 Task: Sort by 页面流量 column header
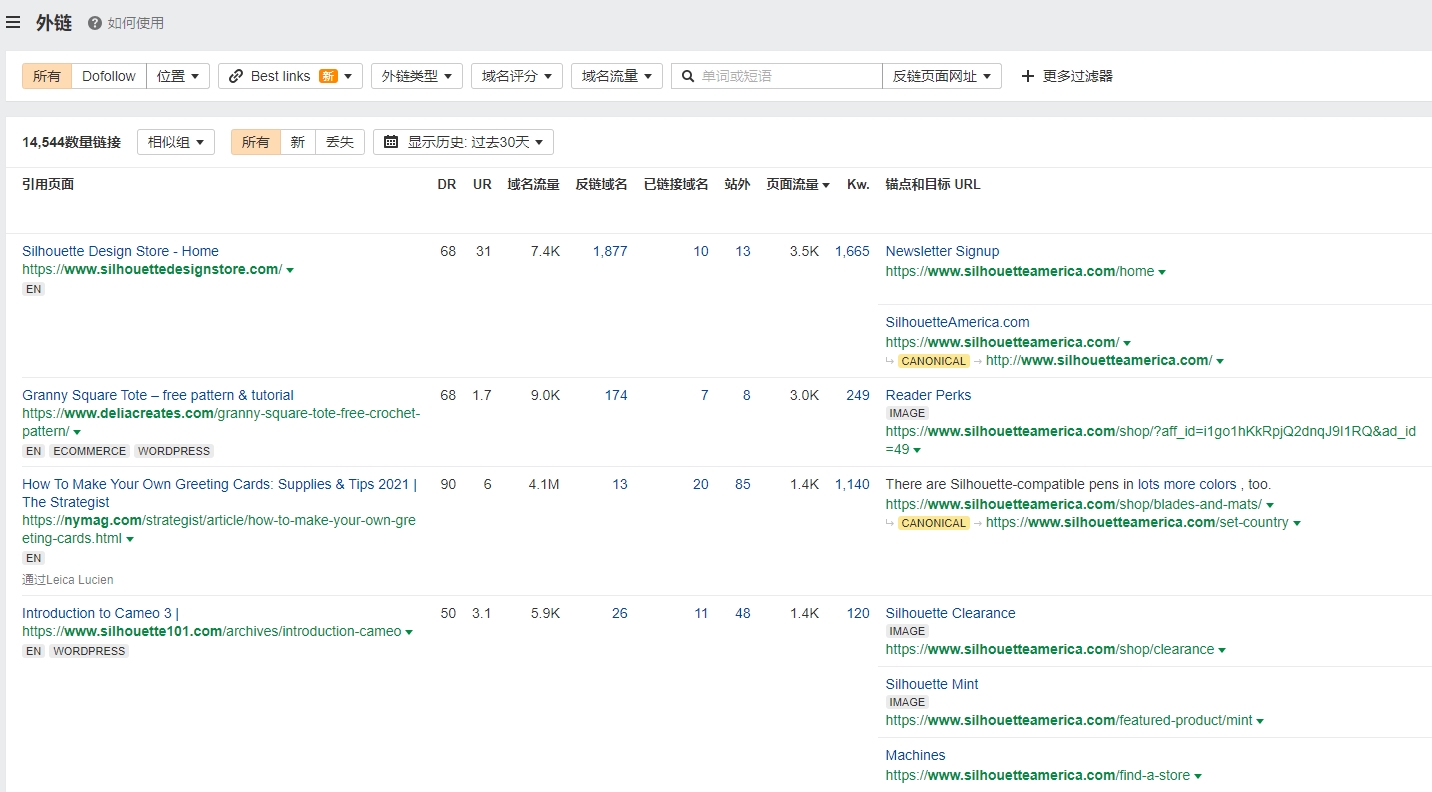(x=798, y=184)
